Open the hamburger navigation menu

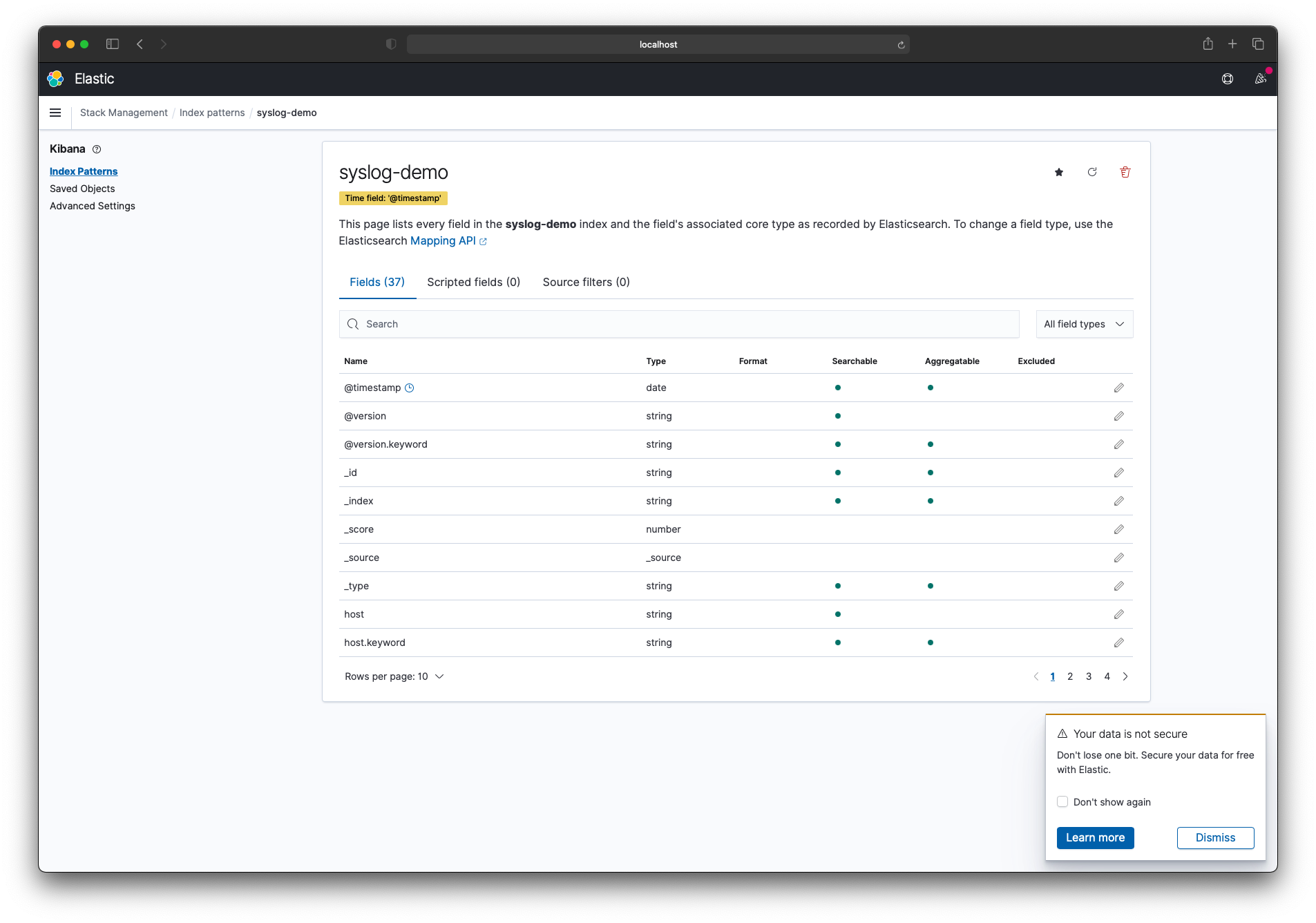(x=55, y=113)
